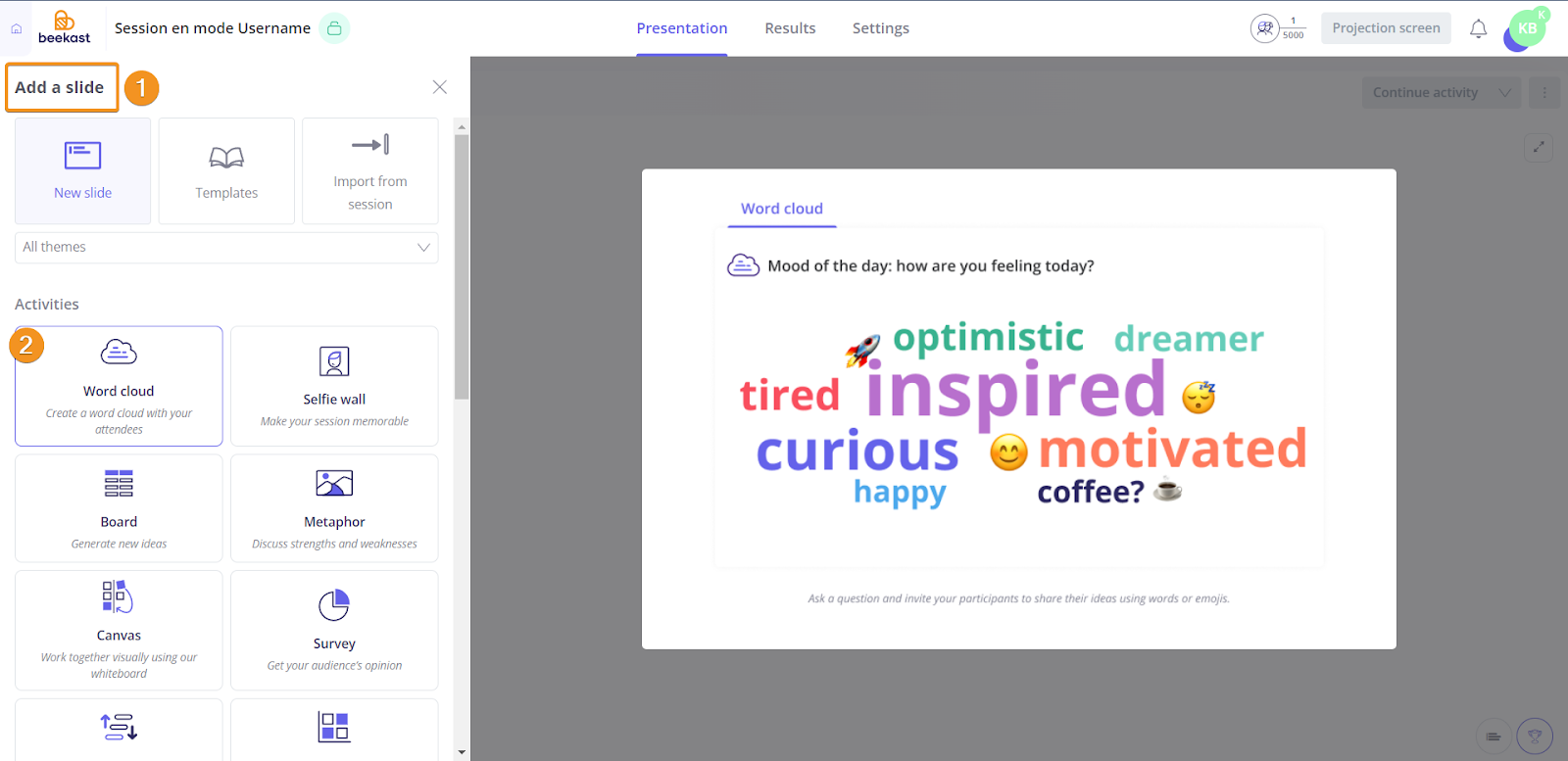The image size is (1568, 761).
Task: Expand the All themes dropdown
Action: click(x=226, y=248)
